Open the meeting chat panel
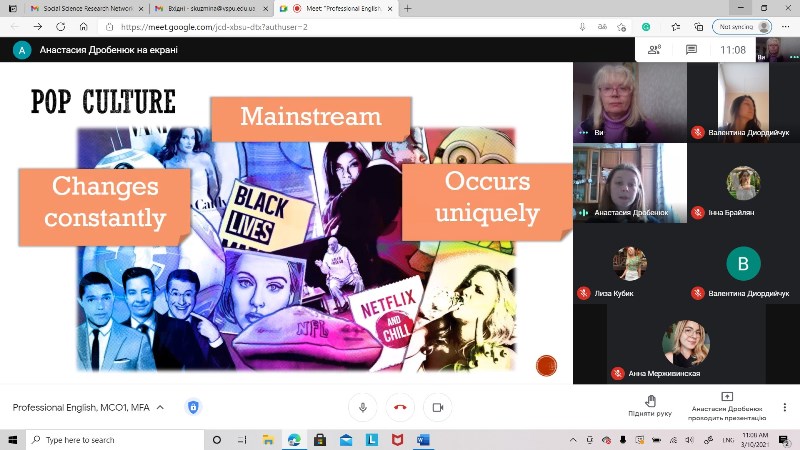The height and width of the screenshot is (450, 800). (x=691, y=49)
